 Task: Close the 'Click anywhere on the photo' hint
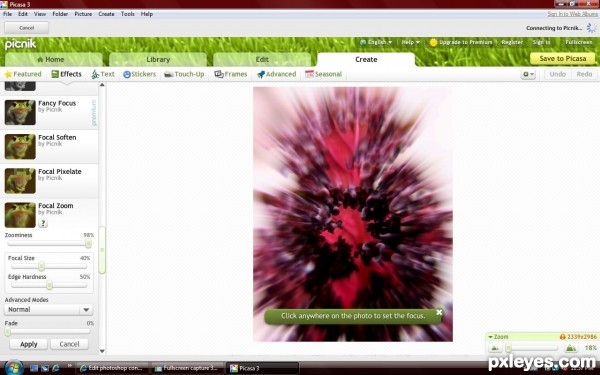(439, 312)
